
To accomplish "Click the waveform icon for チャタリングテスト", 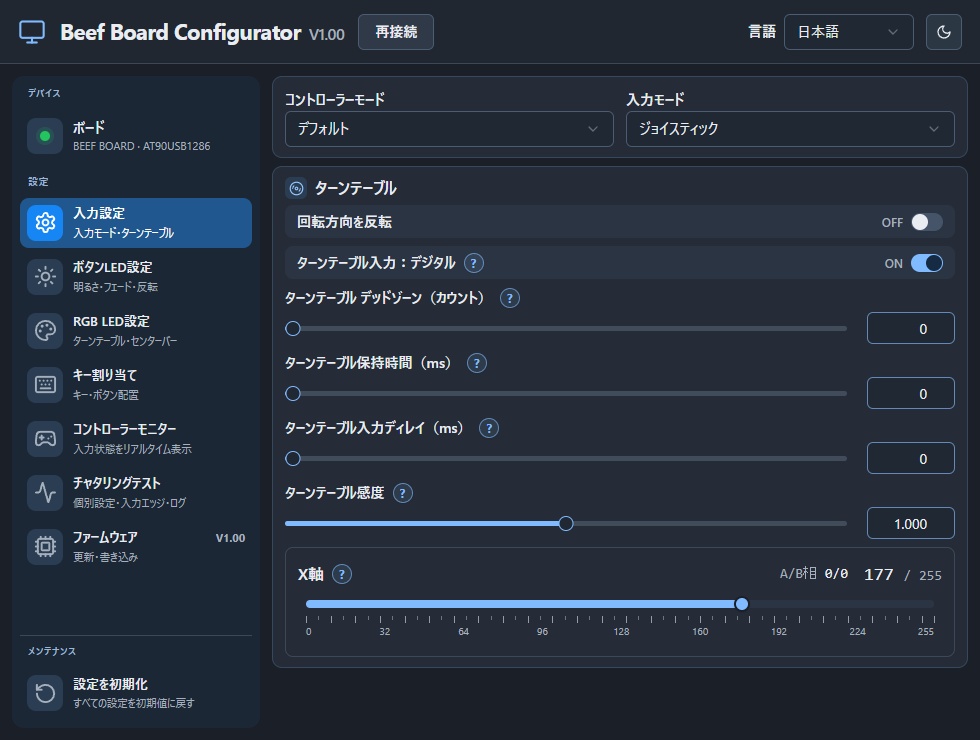I will 45,492.
